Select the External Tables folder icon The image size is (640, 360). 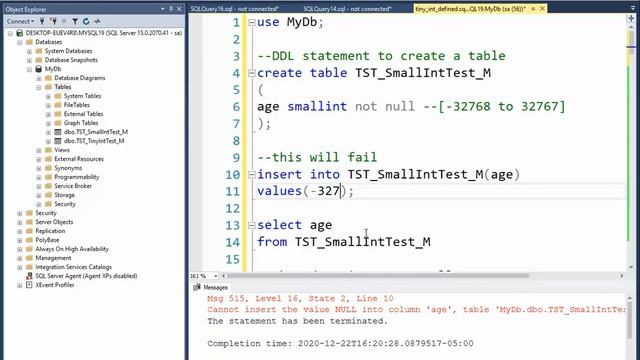(58, 114)
